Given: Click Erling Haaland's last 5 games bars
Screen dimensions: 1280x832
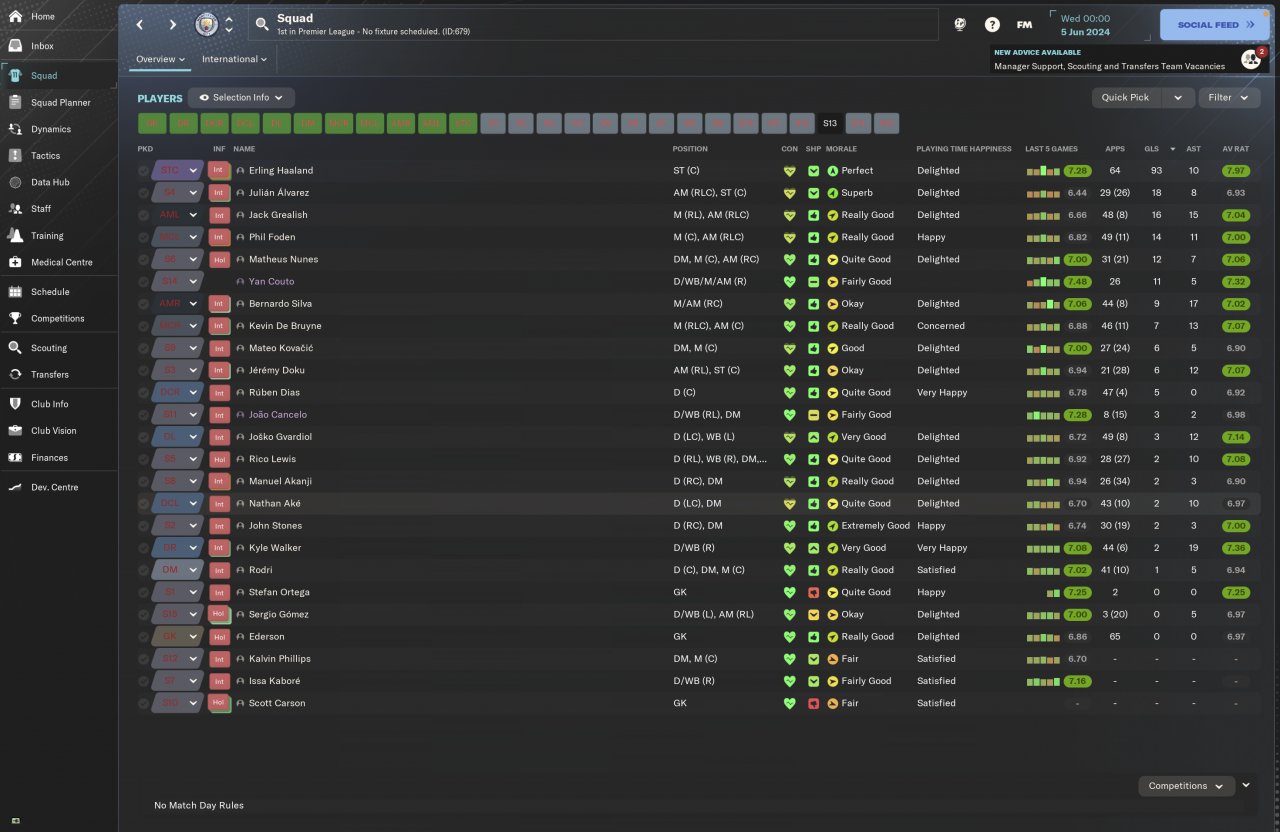Looking at the screenshot, I should (1043, 171).
